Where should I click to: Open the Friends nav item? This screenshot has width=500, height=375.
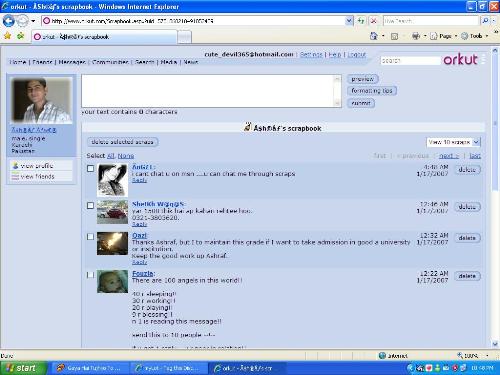(x=42, y=62)
